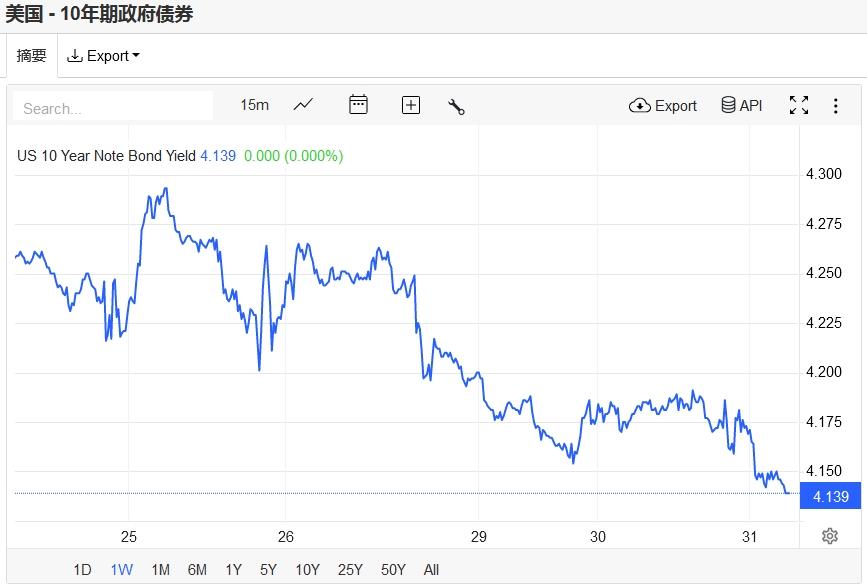Select the 1D time range
Image resolution: width=867 pixels, height=588 pixels.
coord(82,570)
